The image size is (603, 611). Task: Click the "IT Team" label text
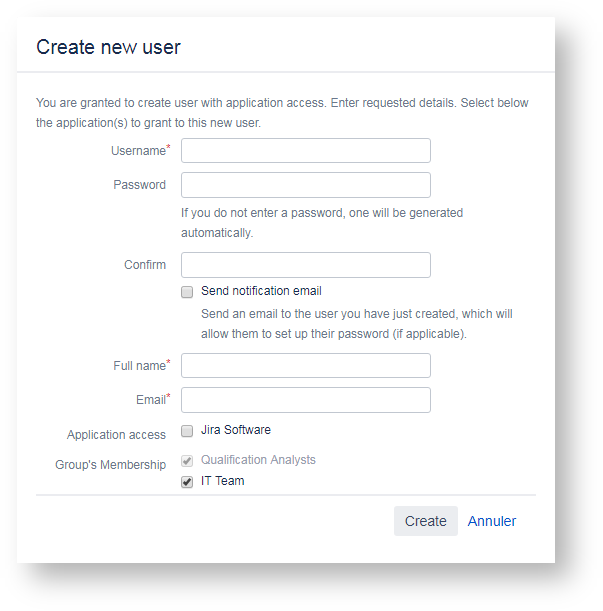[222, 481]
